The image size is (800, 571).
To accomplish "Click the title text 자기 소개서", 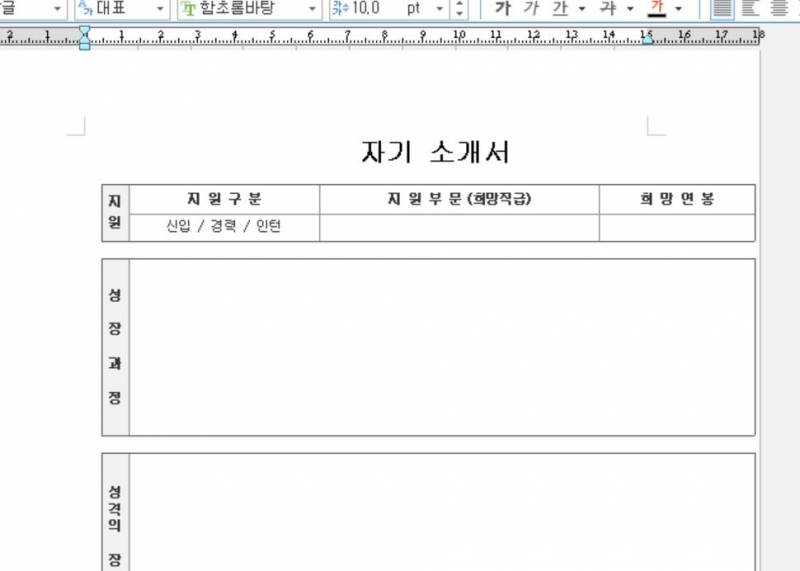I will 435,152.
